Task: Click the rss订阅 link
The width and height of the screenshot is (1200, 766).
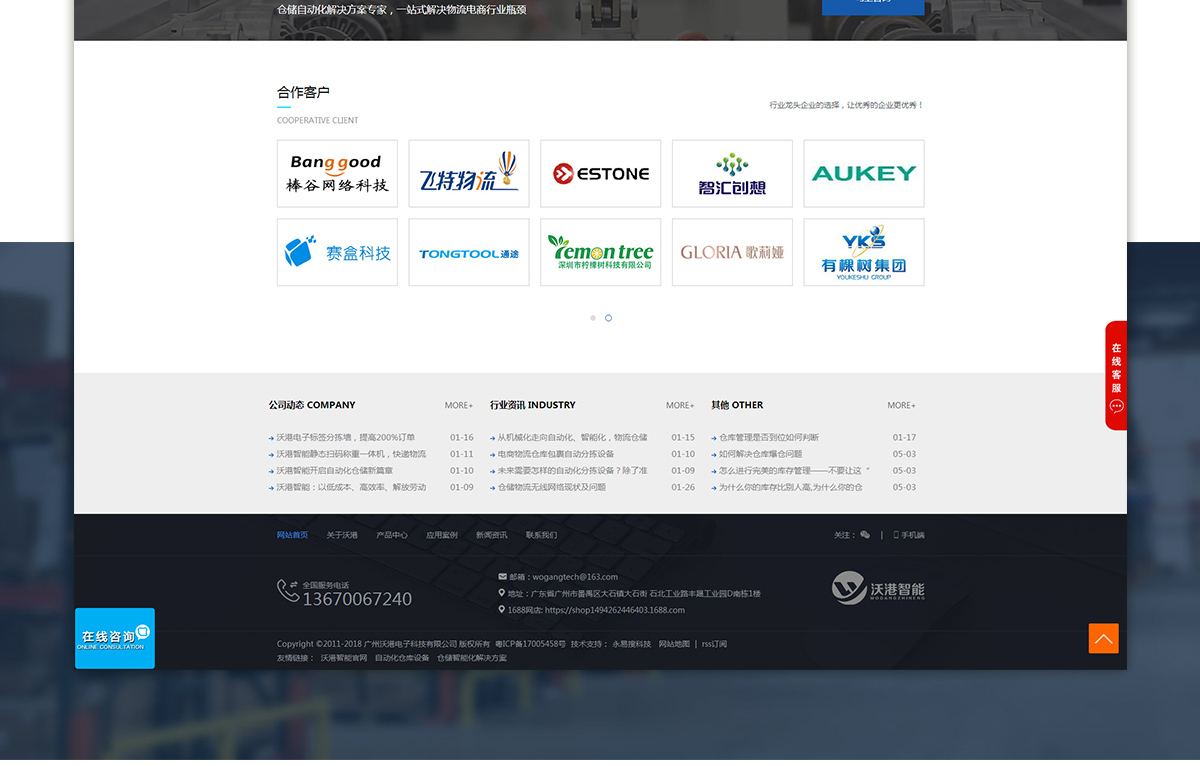Action: [x=714, y=644]
